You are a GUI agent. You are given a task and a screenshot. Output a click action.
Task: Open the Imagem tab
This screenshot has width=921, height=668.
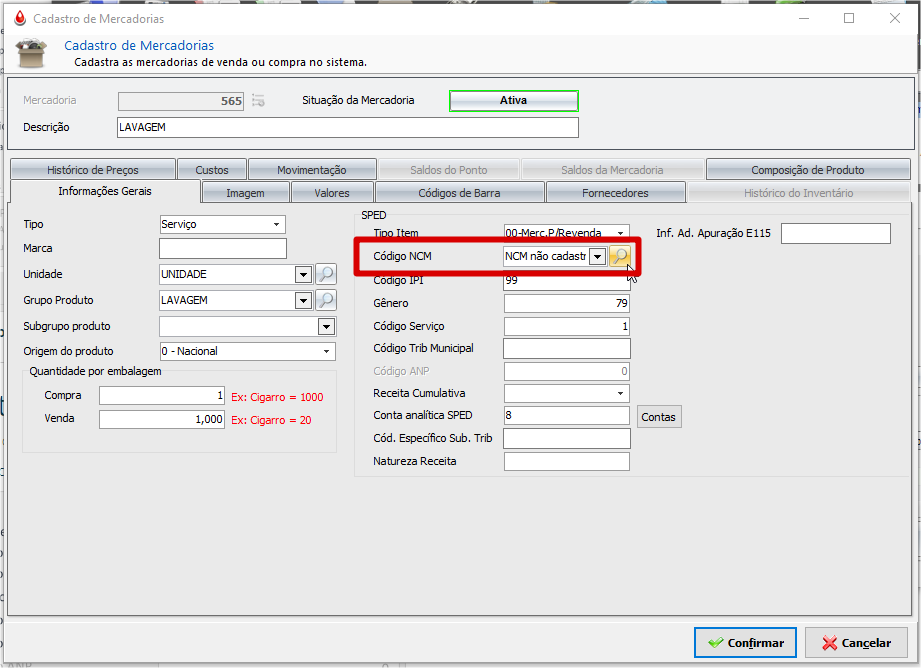[246, 193]
